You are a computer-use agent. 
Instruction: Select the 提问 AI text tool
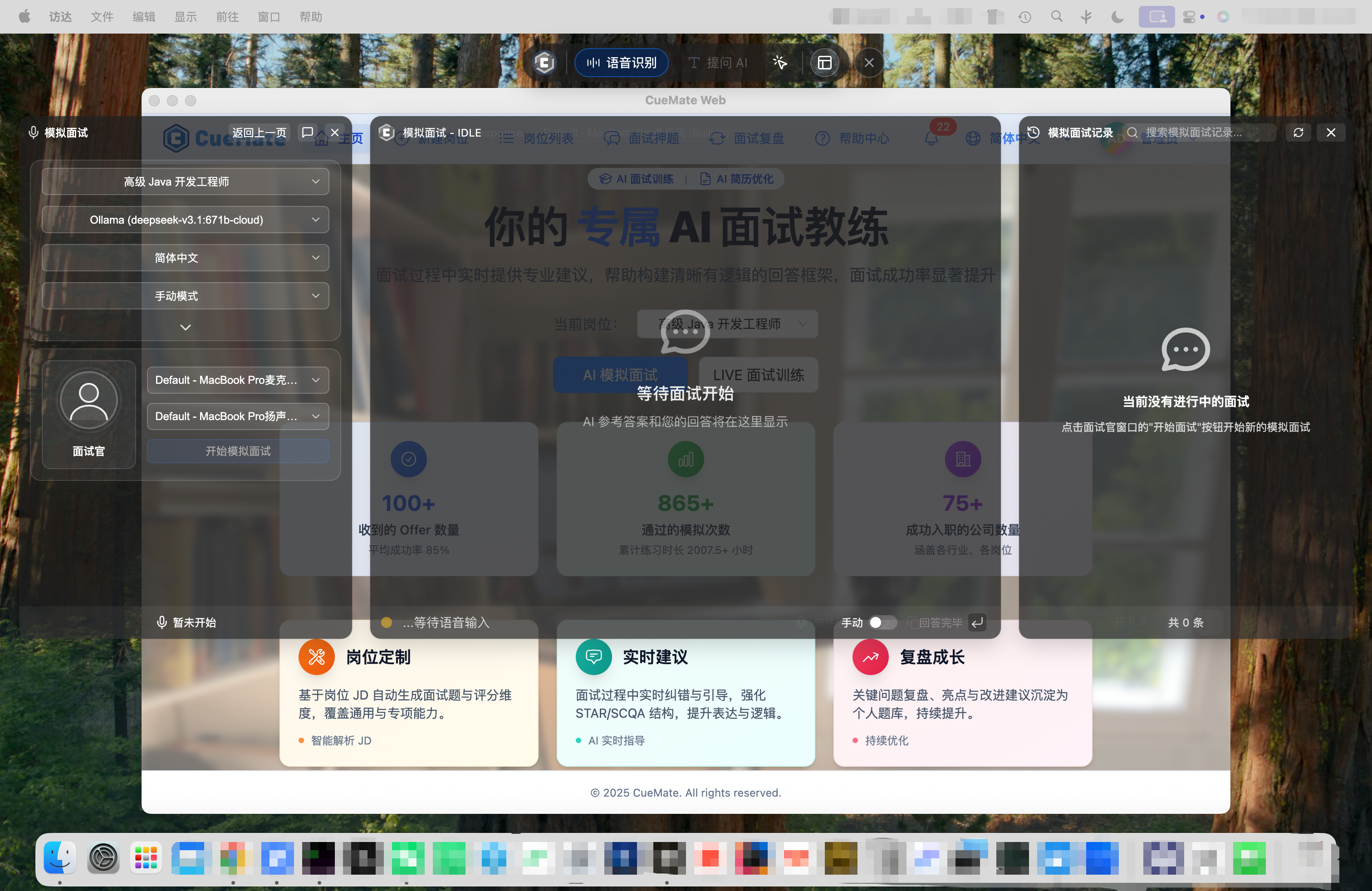coord(717,62)
